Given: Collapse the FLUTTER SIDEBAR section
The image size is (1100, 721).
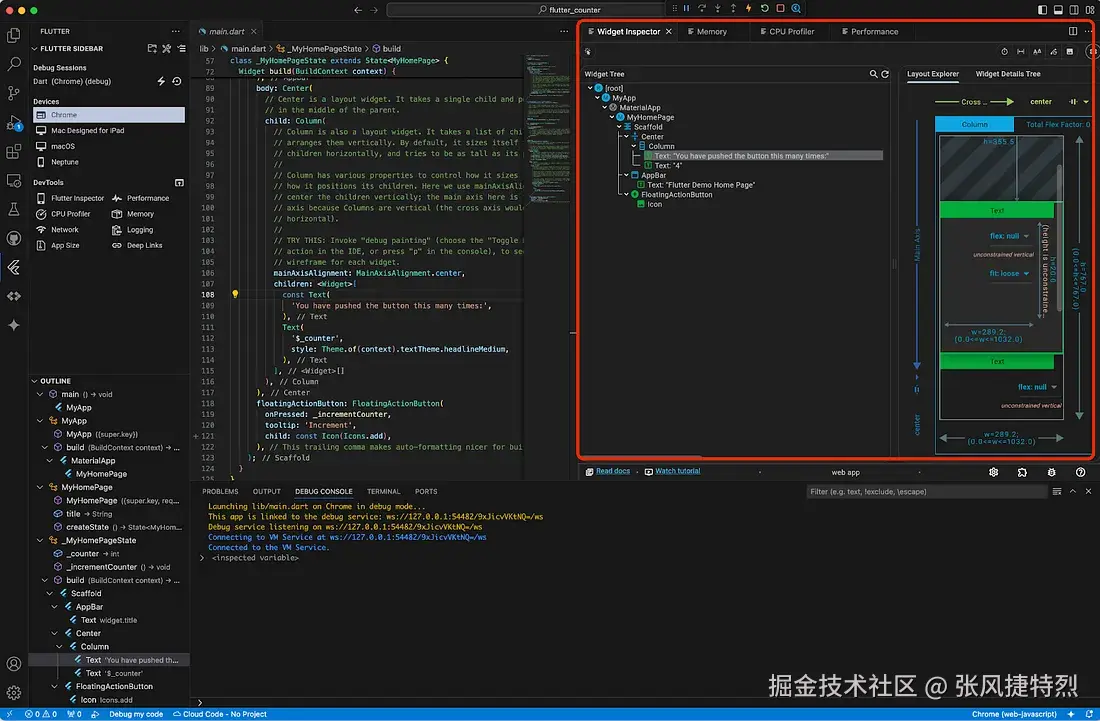Looking at the screenshot, I should pyautogui.click(x=34, y=48).
